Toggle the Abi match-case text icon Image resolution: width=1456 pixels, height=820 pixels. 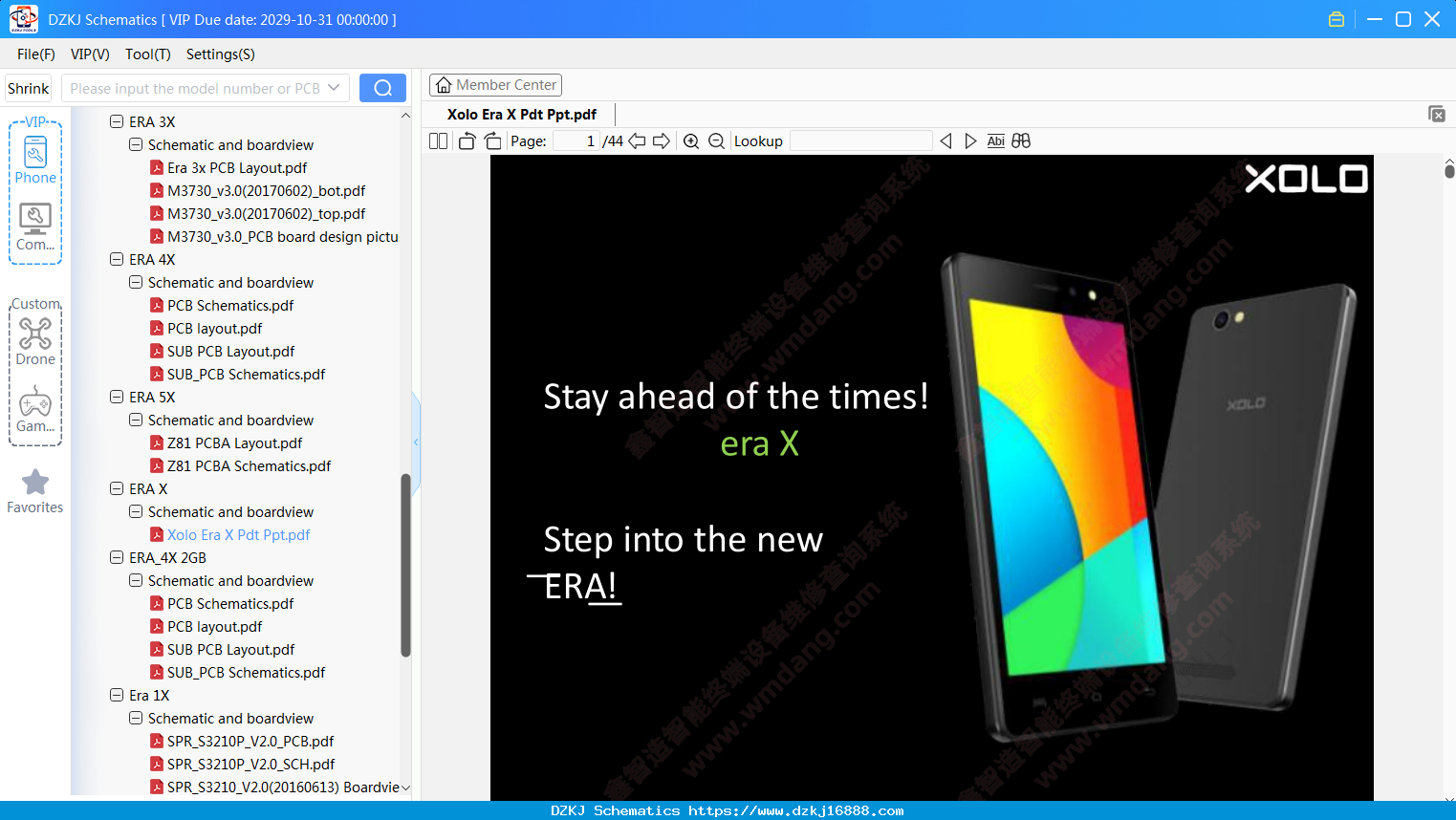coord(995,141)
